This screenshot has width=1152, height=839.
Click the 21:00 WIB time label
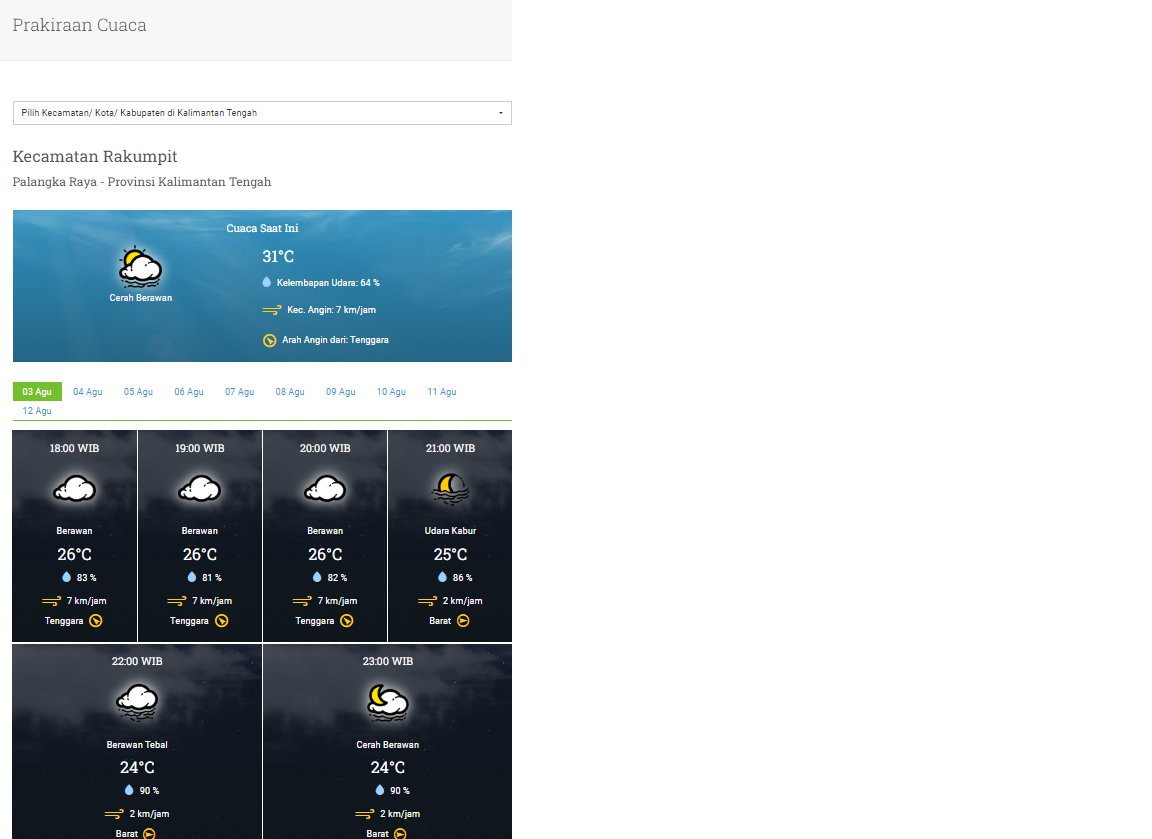pyautogui.click(x=450, y=448)
